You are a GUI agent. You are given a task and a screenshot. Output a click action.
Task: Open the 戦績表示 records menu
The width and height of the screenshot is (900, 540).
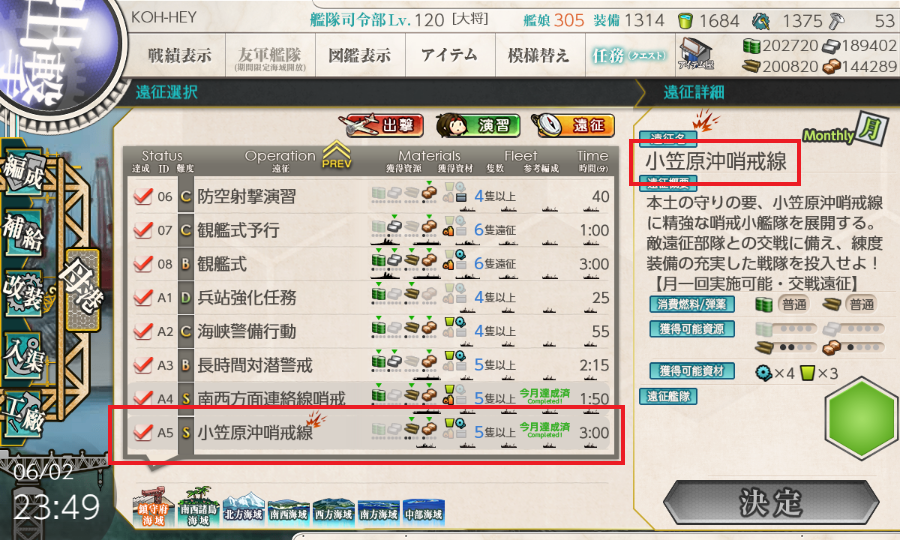point(180,55)
